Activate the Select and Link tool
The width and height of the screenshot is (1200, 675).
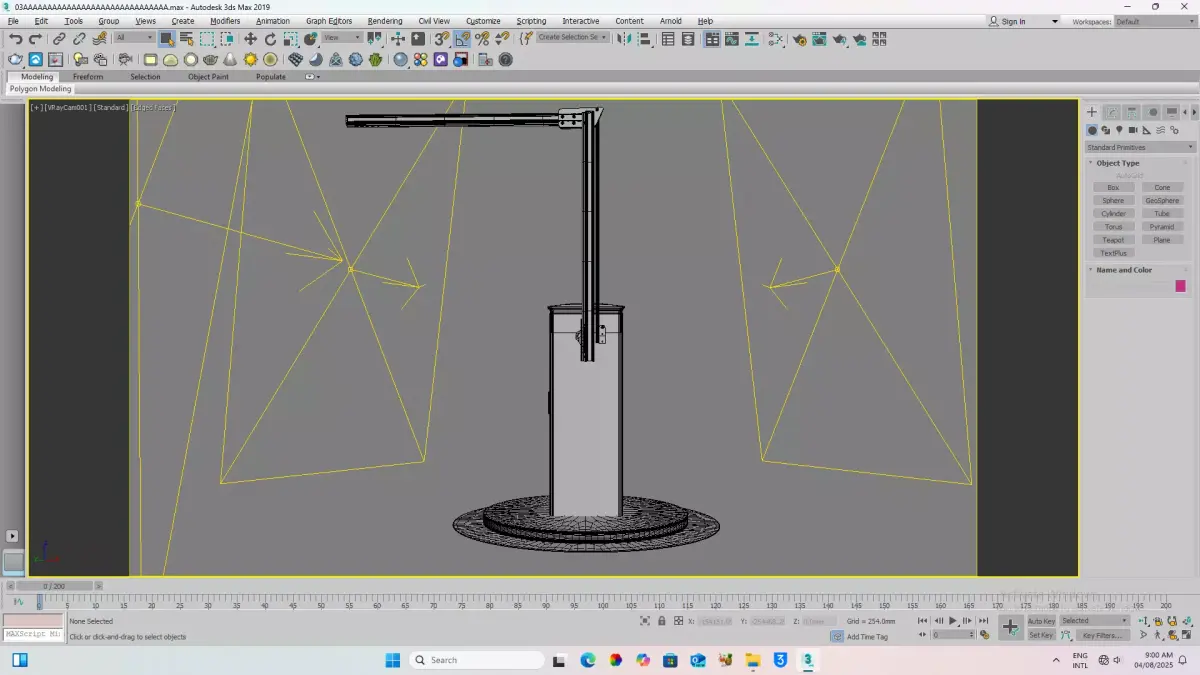(x=59, y=39)
